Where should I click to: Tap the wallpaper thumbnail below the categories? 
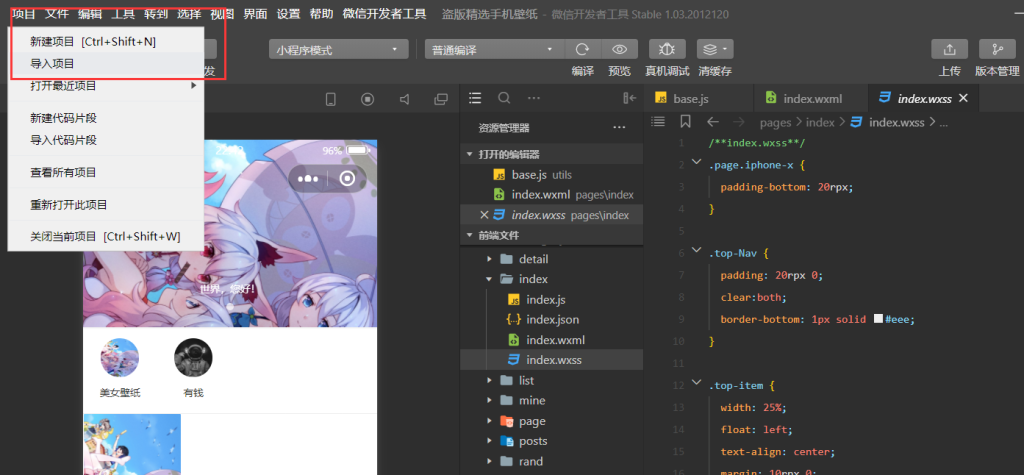132,444
